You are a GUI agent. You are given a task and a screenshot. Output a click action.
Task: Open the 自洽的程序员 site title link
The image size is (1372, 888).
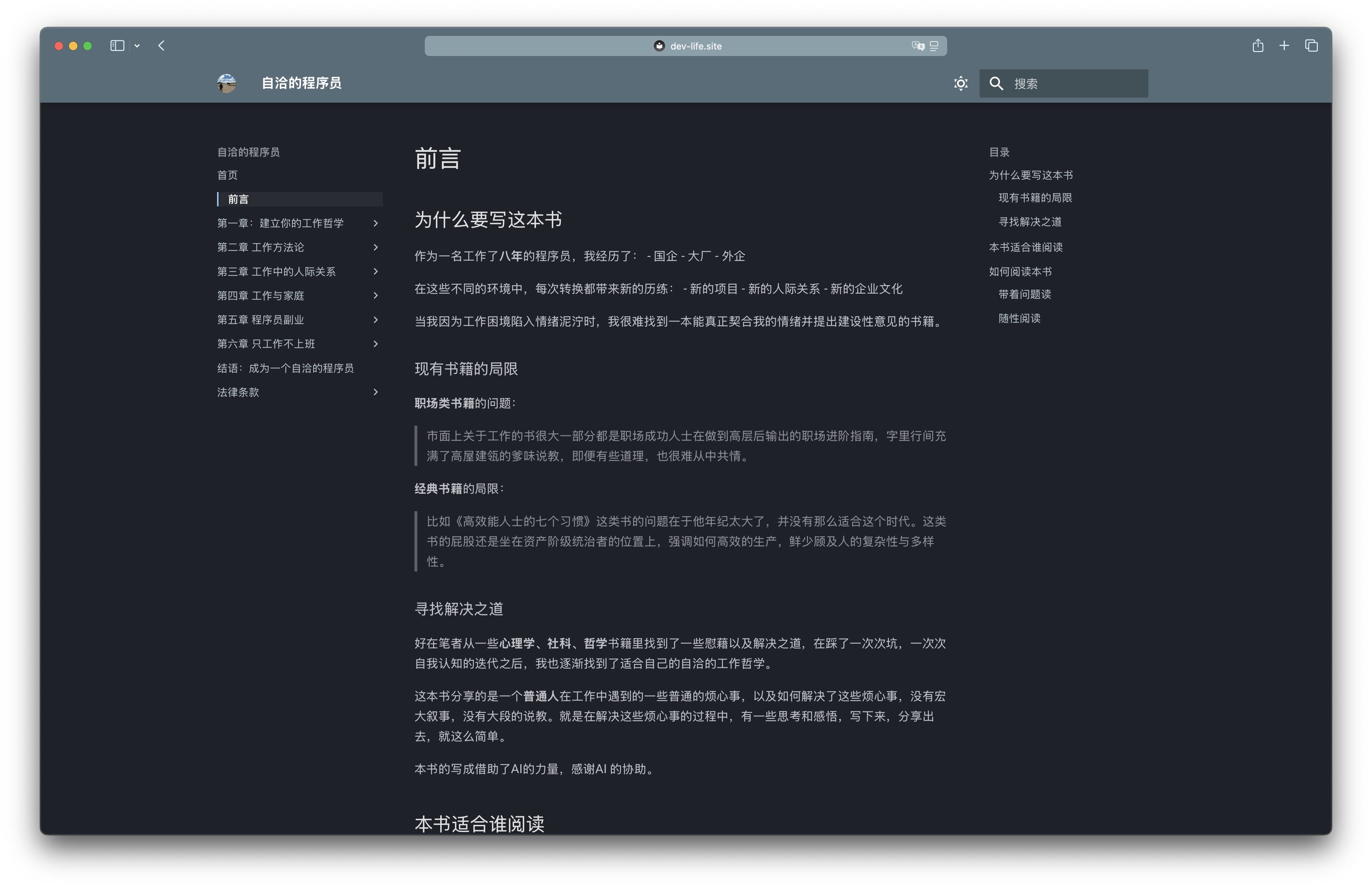click(x=301, y=83)
